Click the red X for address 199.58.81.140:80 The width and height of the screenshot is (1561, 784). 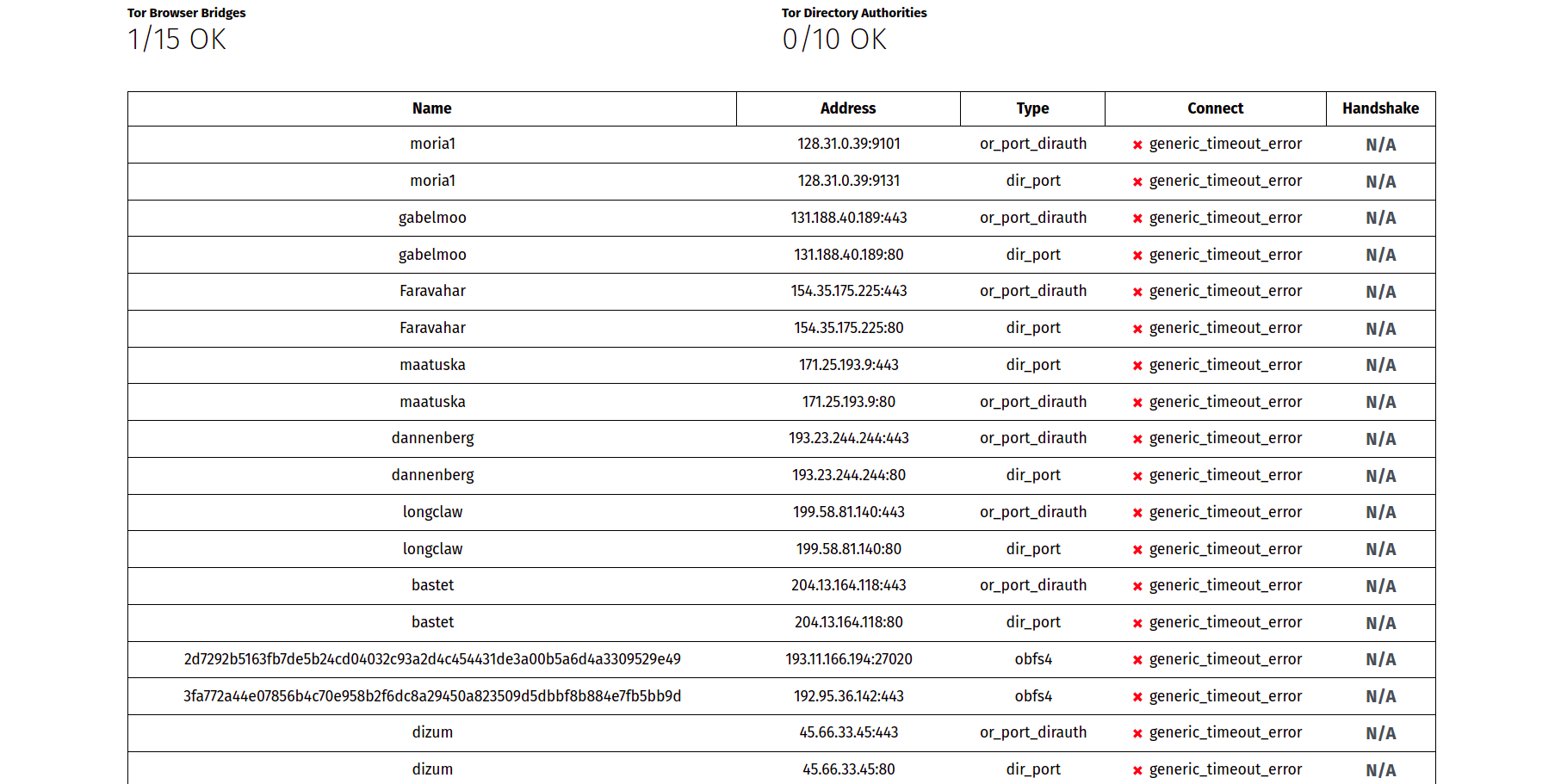coord(1137,550)
